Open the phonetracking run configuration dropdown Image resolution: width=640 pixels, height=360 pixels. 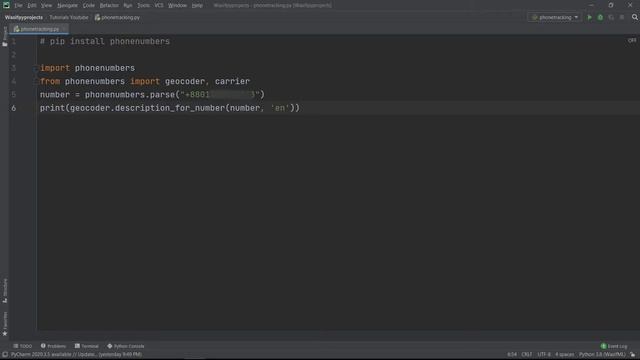coord(555,17)
